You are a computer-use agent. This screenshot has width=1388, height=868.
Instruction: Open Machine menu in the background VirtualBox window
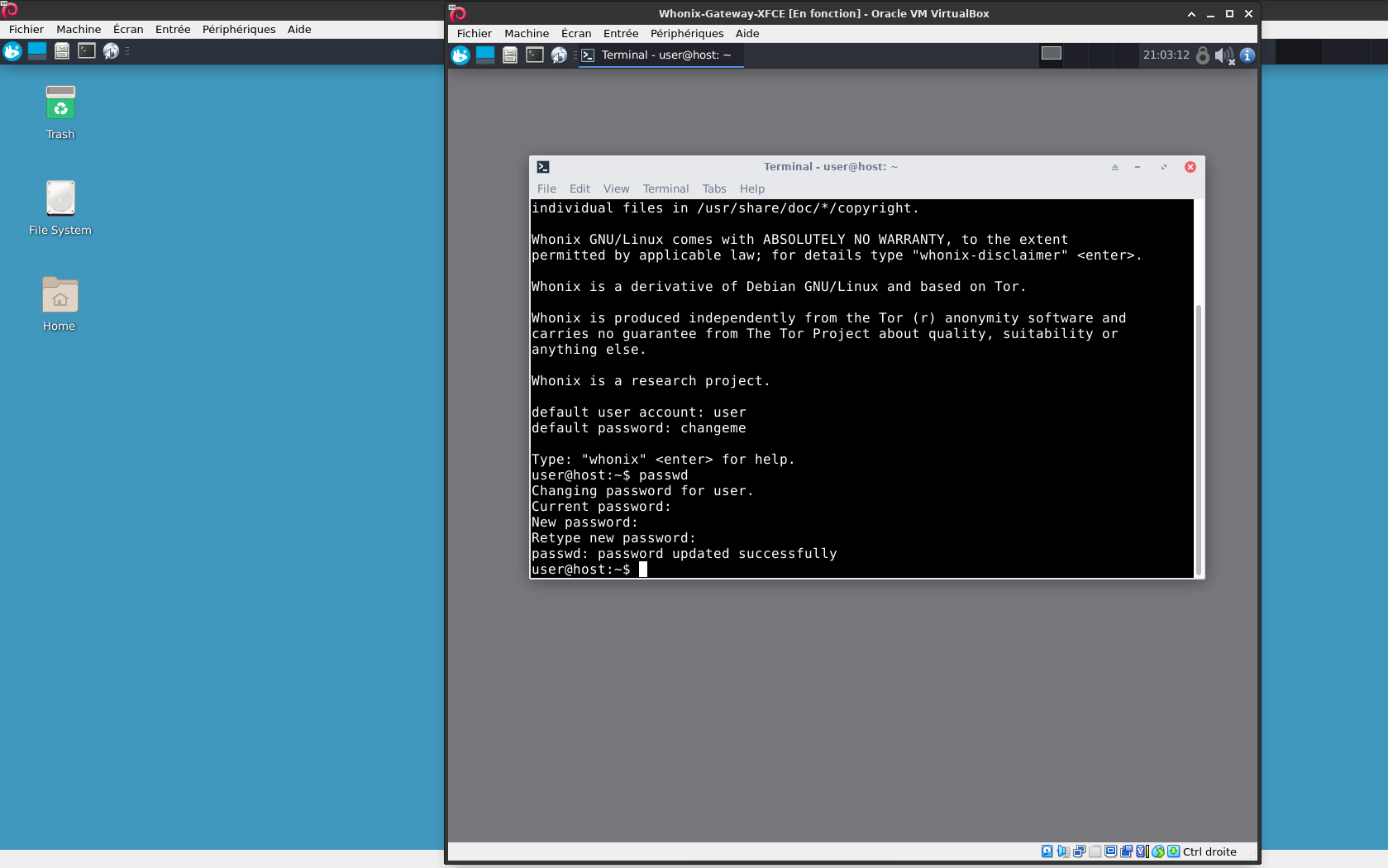pyautogui.click(x=79, y=29)
